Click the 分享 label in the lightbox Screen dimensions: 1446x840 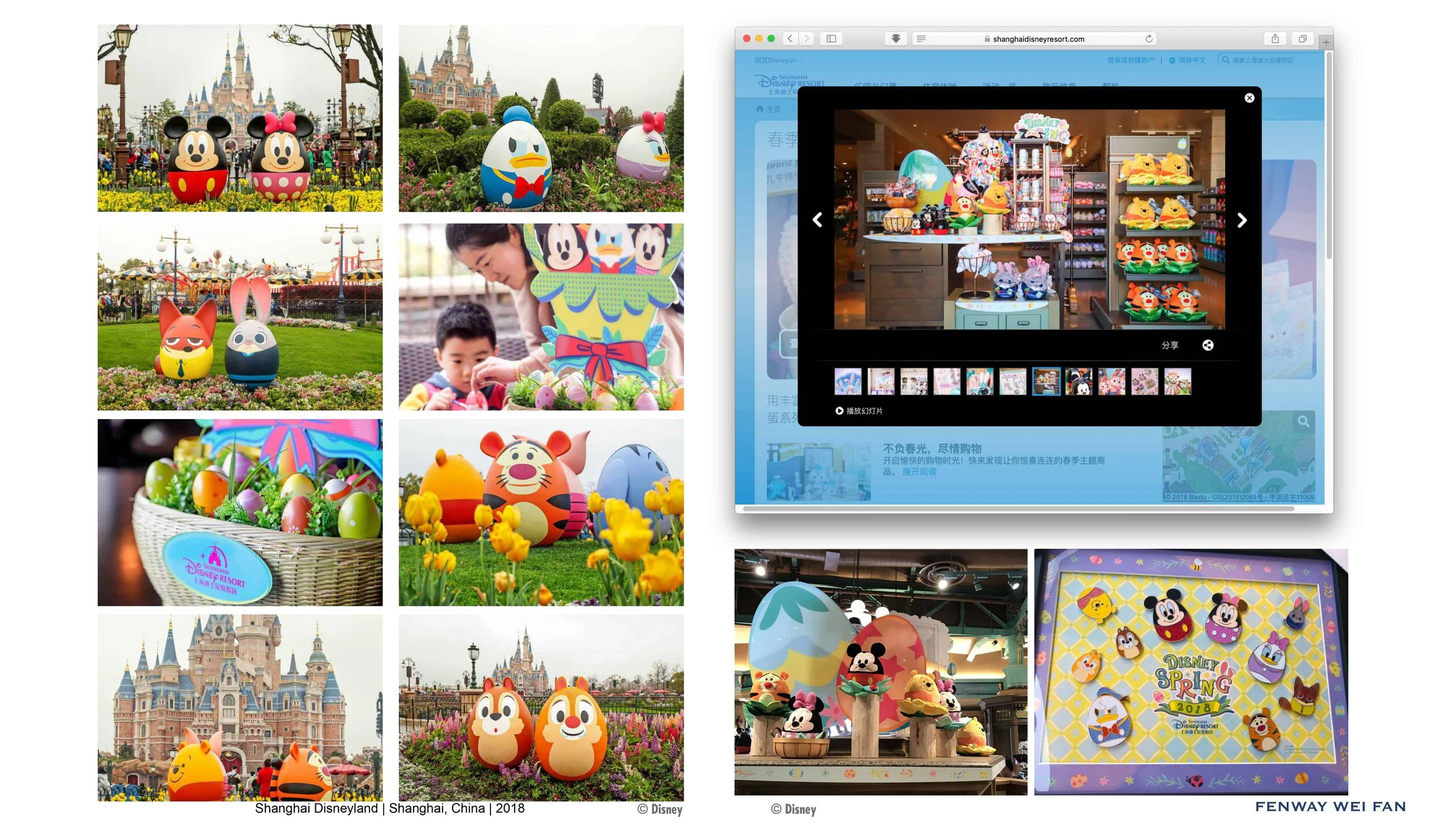click(x=1170, y=345)
